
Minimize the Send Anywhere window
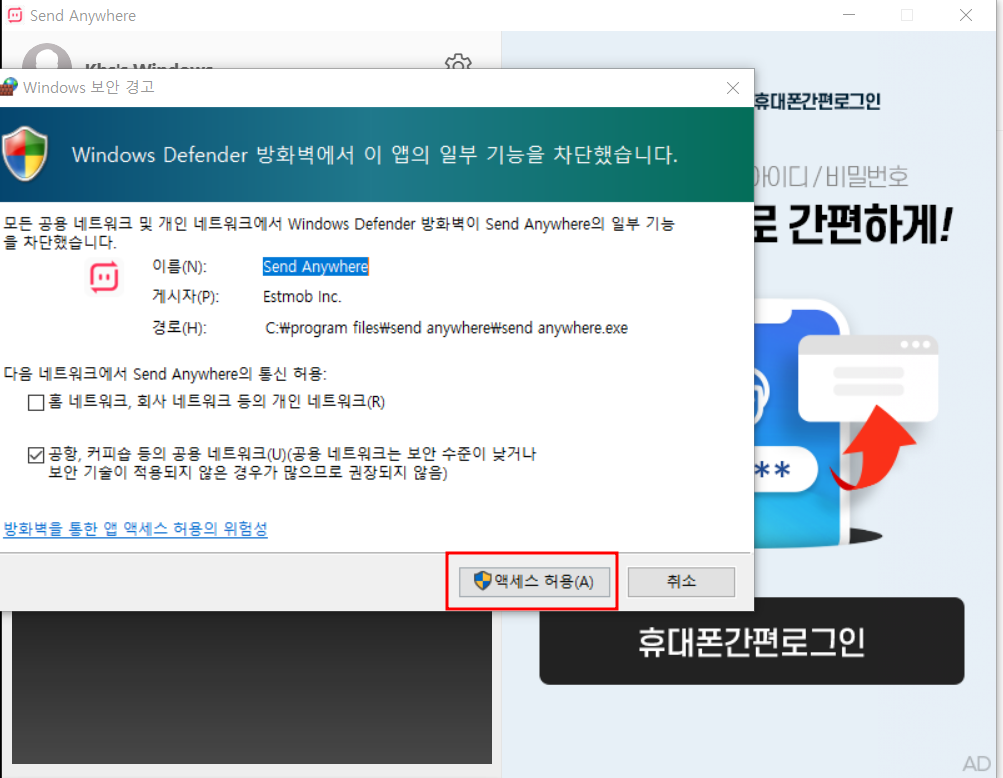coord(849,15)
